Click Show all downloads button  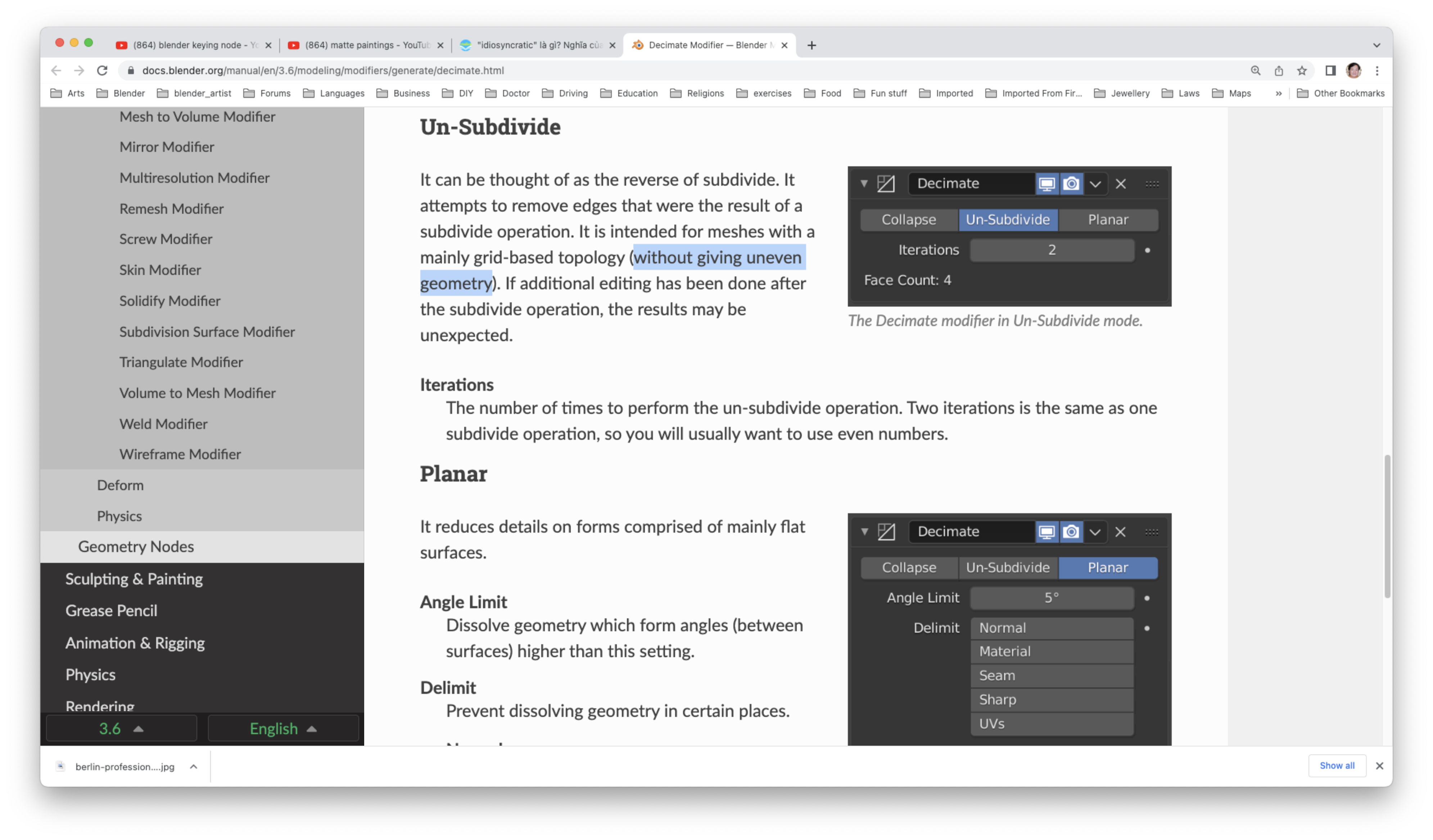coord(1336,766)
